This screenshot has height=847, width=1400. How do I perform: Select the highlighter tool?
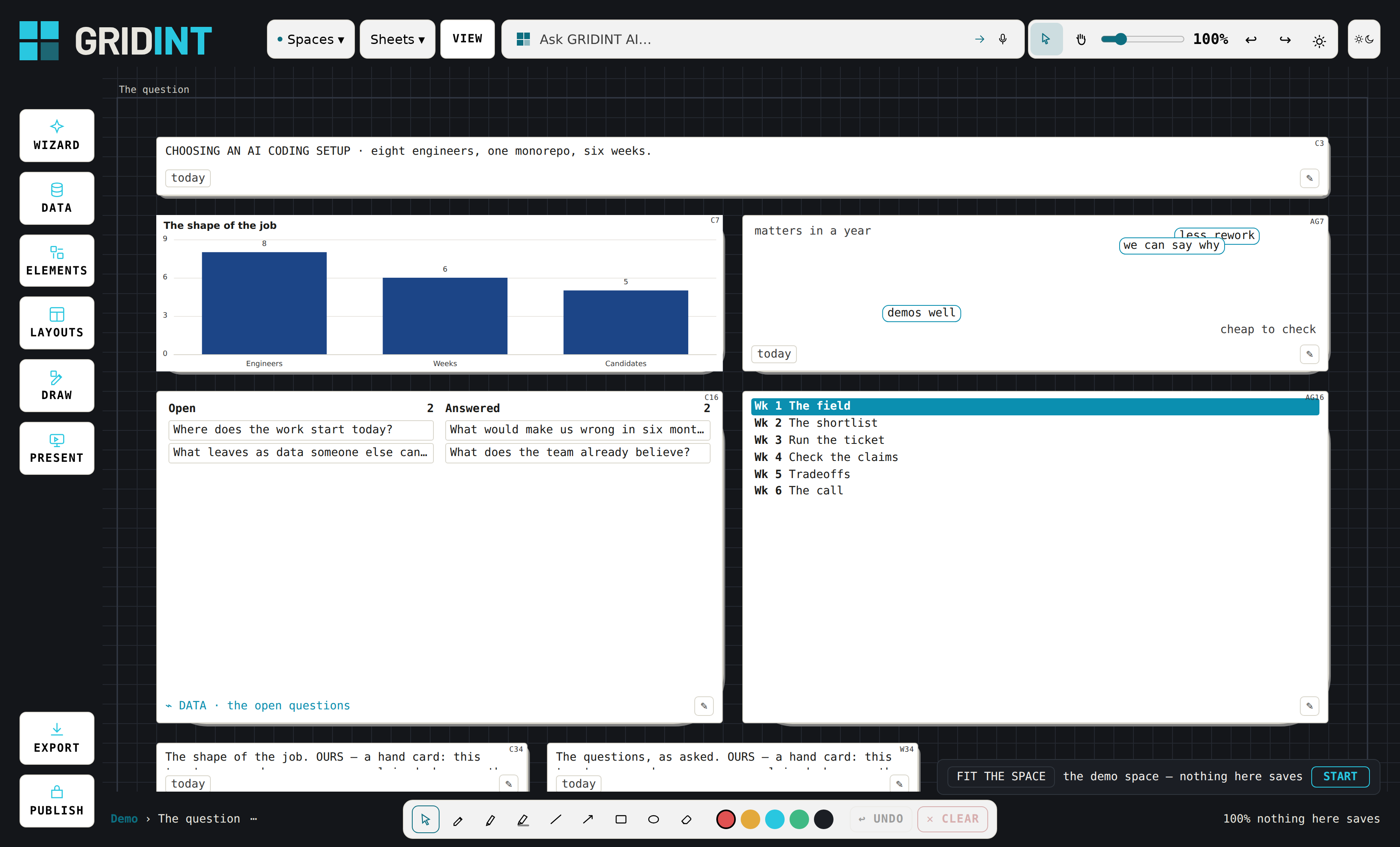pyautogui.click(x=523, y=819)
